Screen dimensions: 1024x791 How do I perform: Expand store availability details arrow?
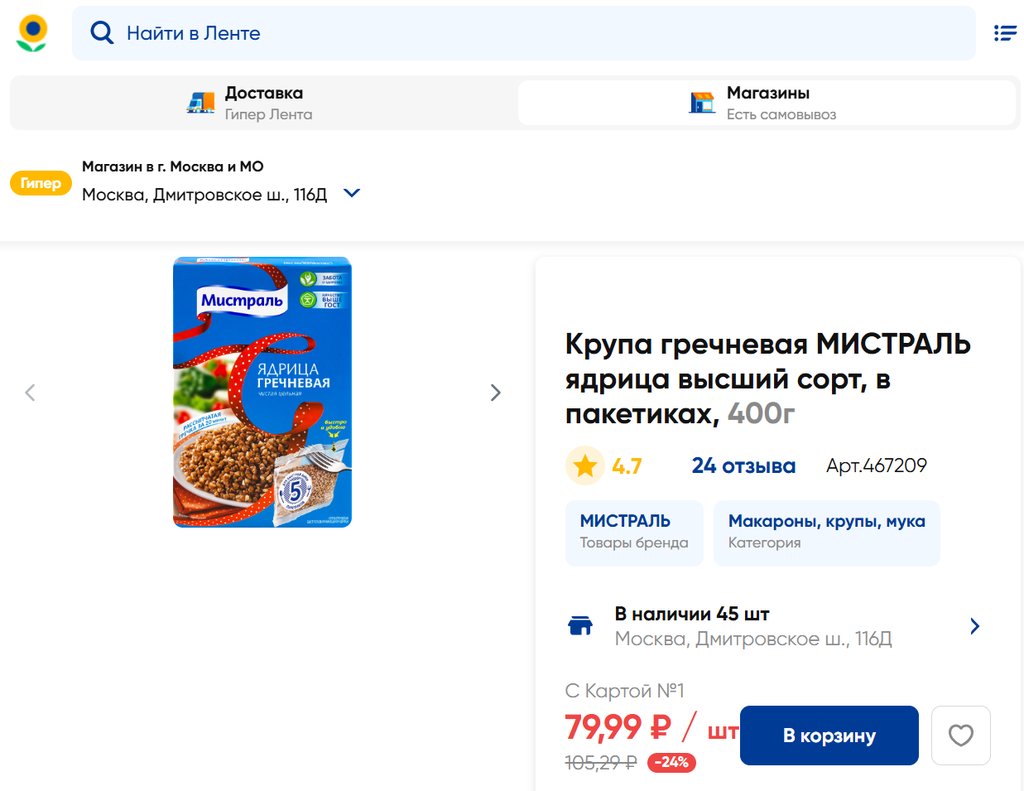975,626
